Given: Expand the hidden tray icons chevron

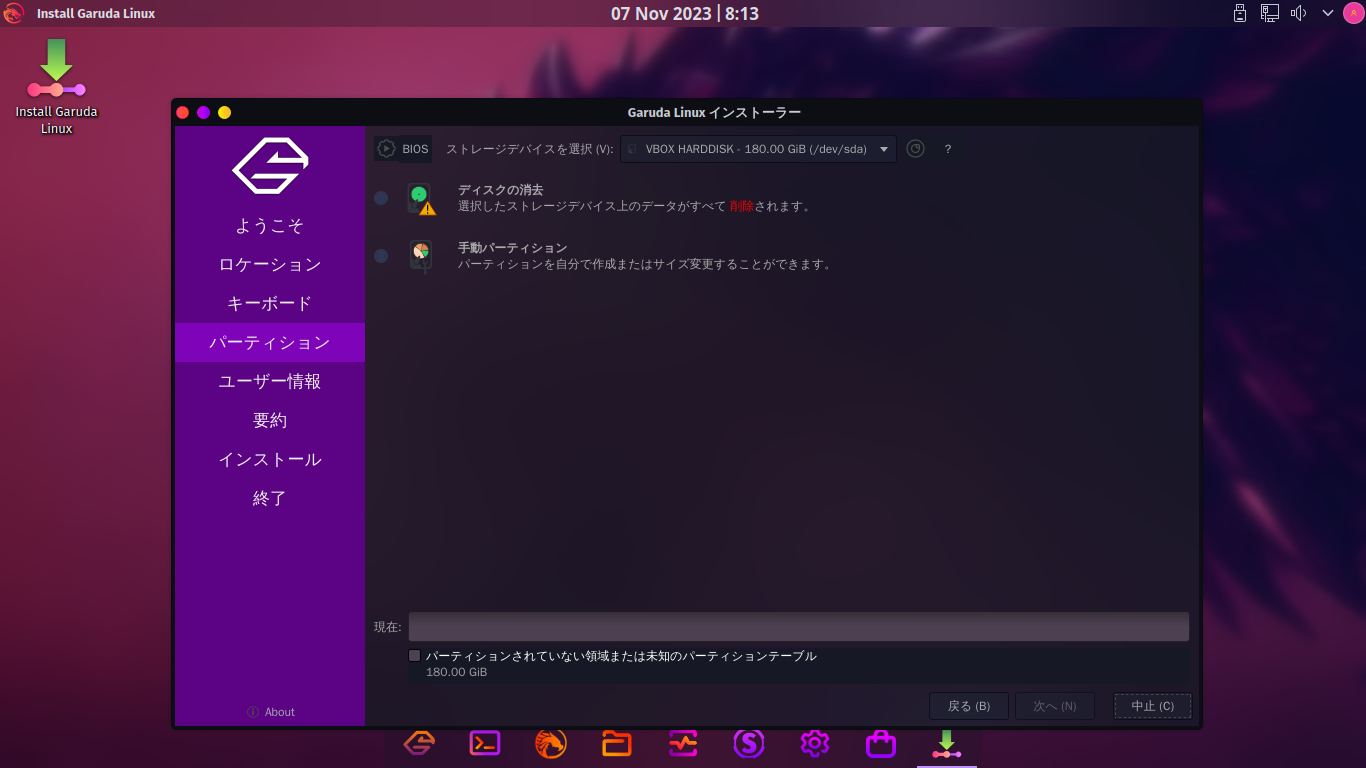Looking at the screenshot, I should (x=1328, y=13).
